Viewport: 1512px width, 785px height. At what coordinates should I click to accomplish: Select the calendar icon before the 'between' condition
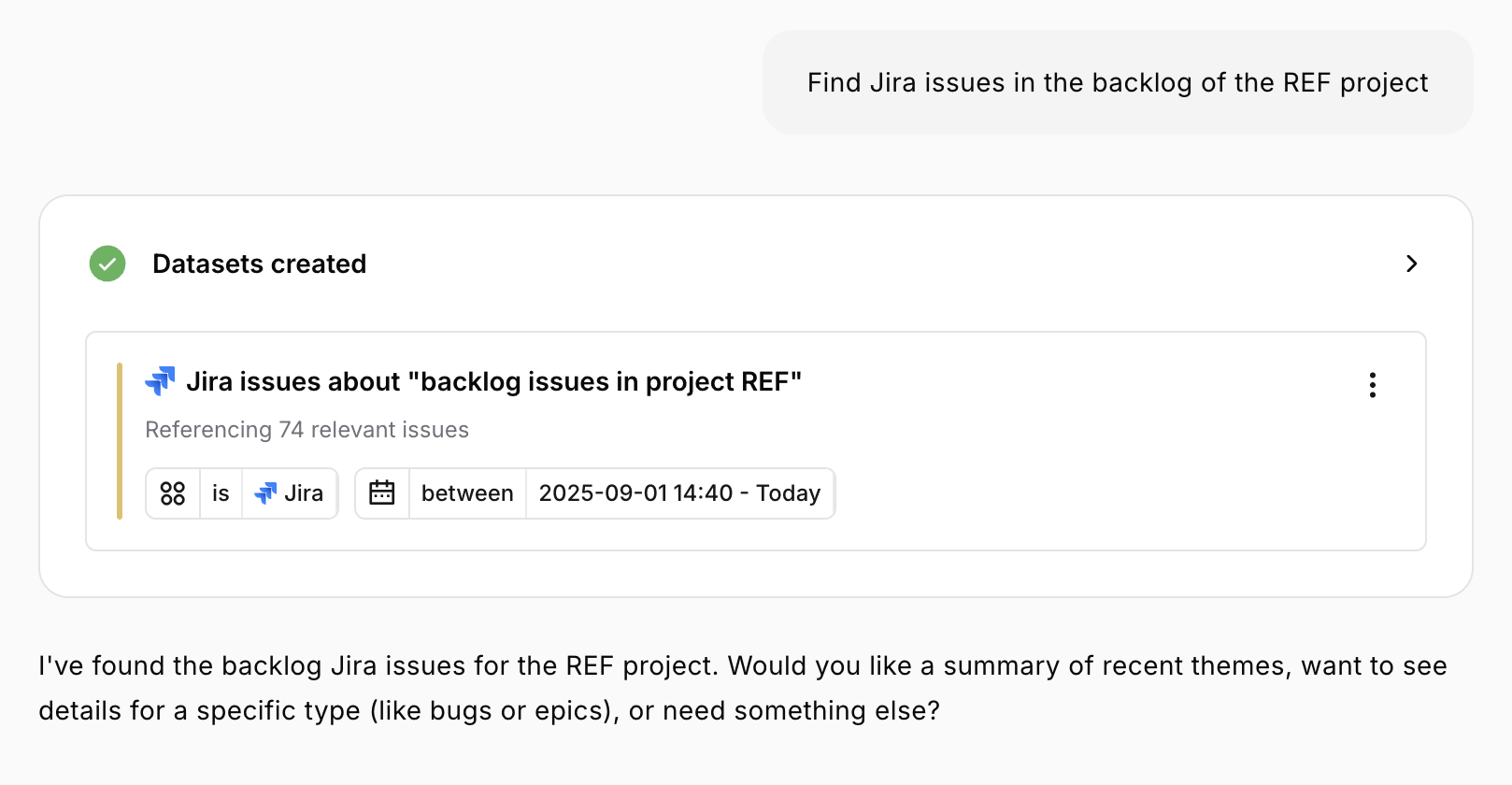click(x=383, y=492)
